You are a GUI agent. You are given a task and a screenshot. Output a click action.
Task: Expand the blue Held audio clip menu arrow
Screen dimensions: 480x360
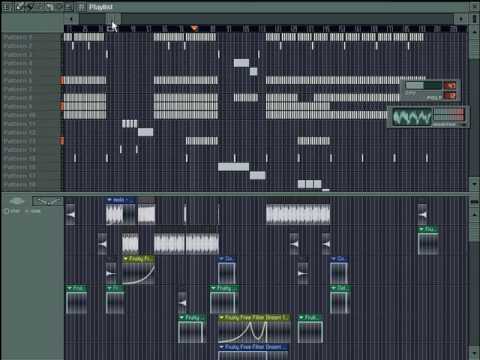tap(109, 200)
